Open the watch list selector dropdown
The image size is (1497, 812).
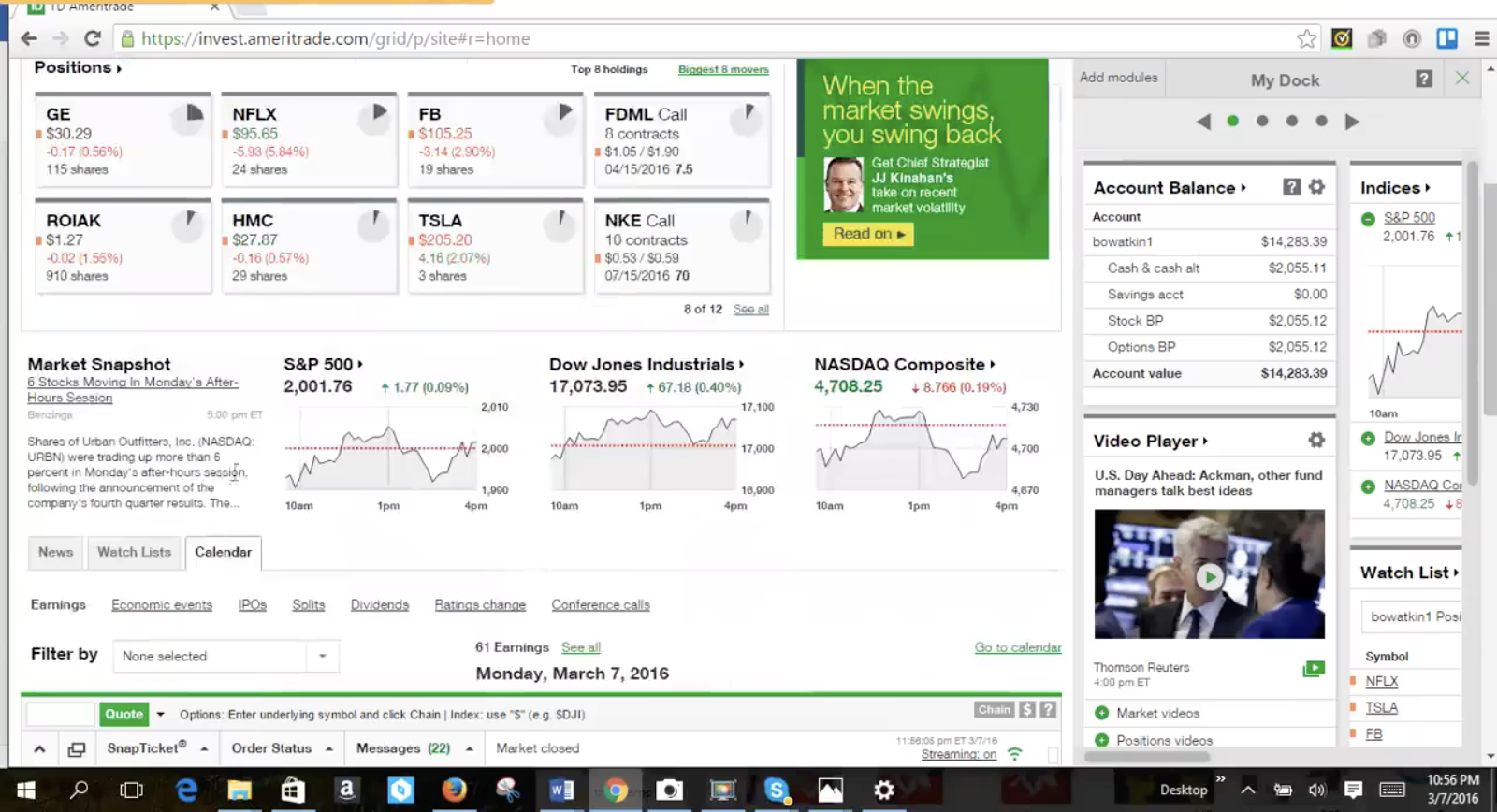pos(1410,616)
